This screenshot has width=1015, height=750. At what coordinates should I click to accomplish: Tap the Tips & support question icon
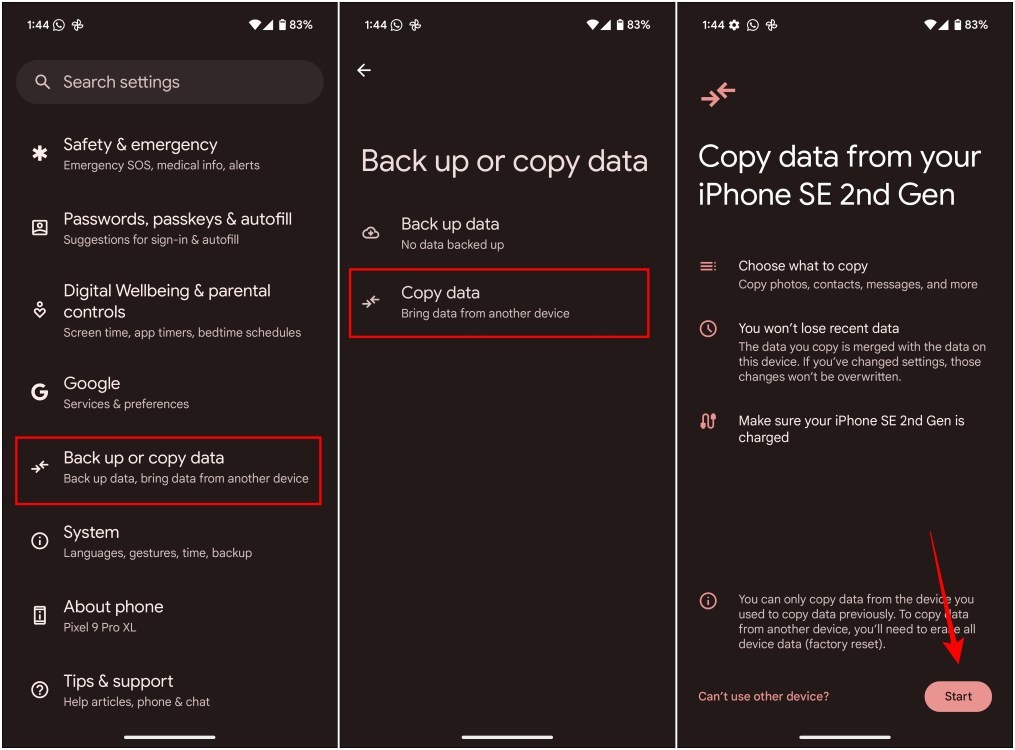coord(39,690)
